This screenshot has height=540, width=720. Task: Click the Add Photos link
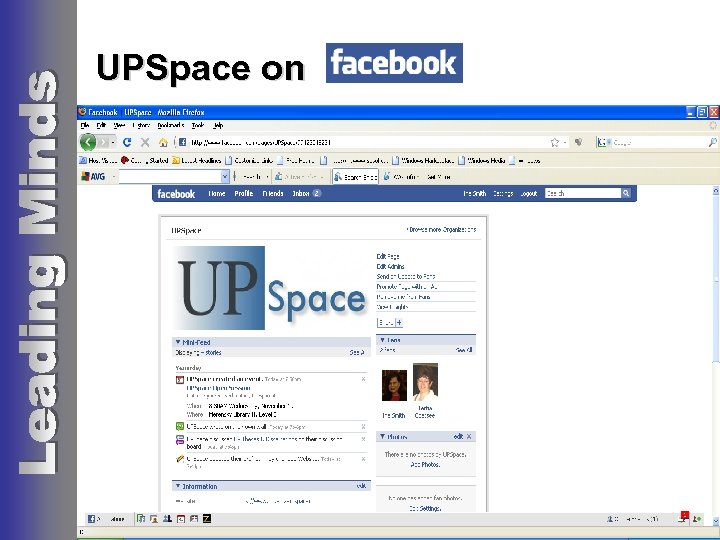click(x=425, y=465)
